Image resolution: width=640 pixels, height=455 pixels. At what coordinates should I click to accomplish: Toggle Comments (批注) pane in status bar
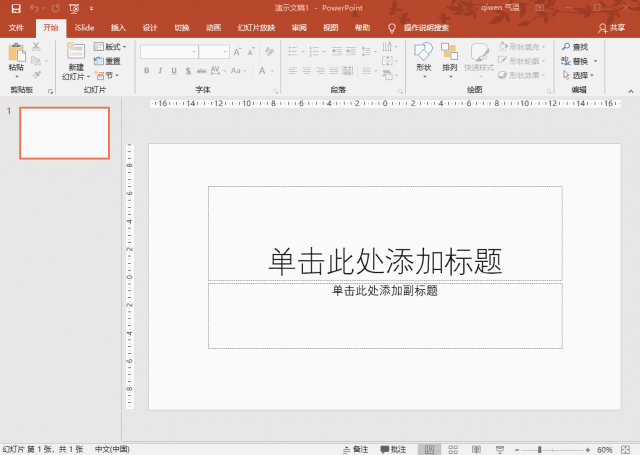393,449
